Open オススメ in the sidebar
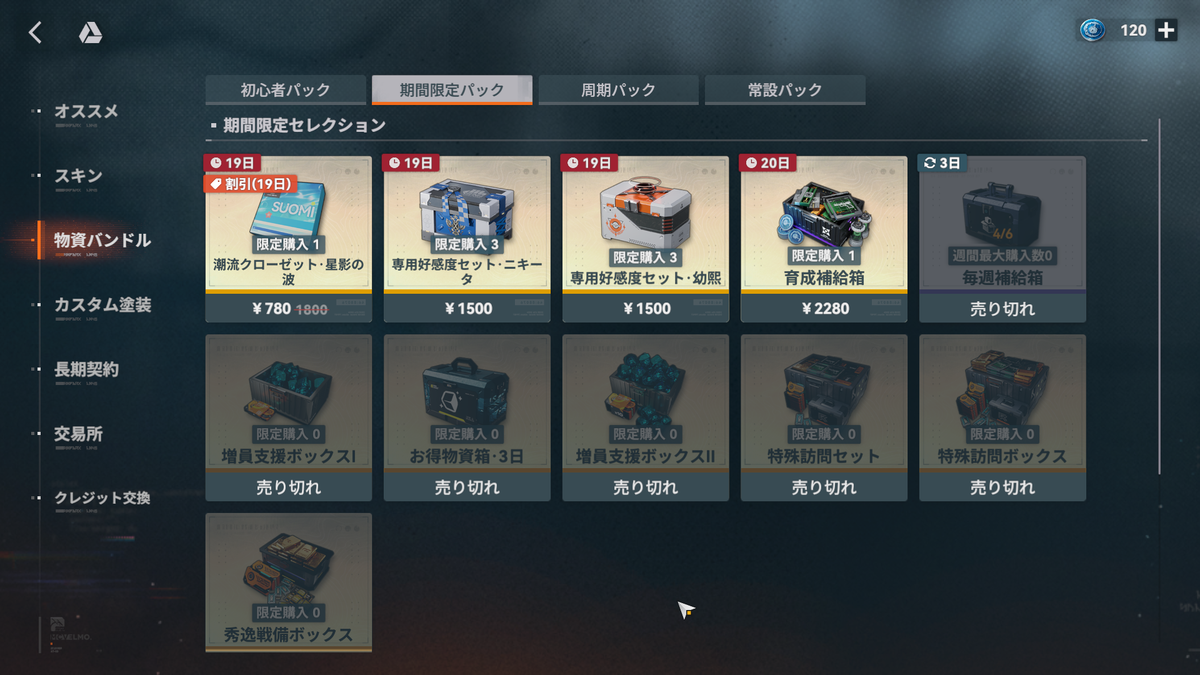Viewport: 1200px width, 675px height. click(x=86, y=111)
